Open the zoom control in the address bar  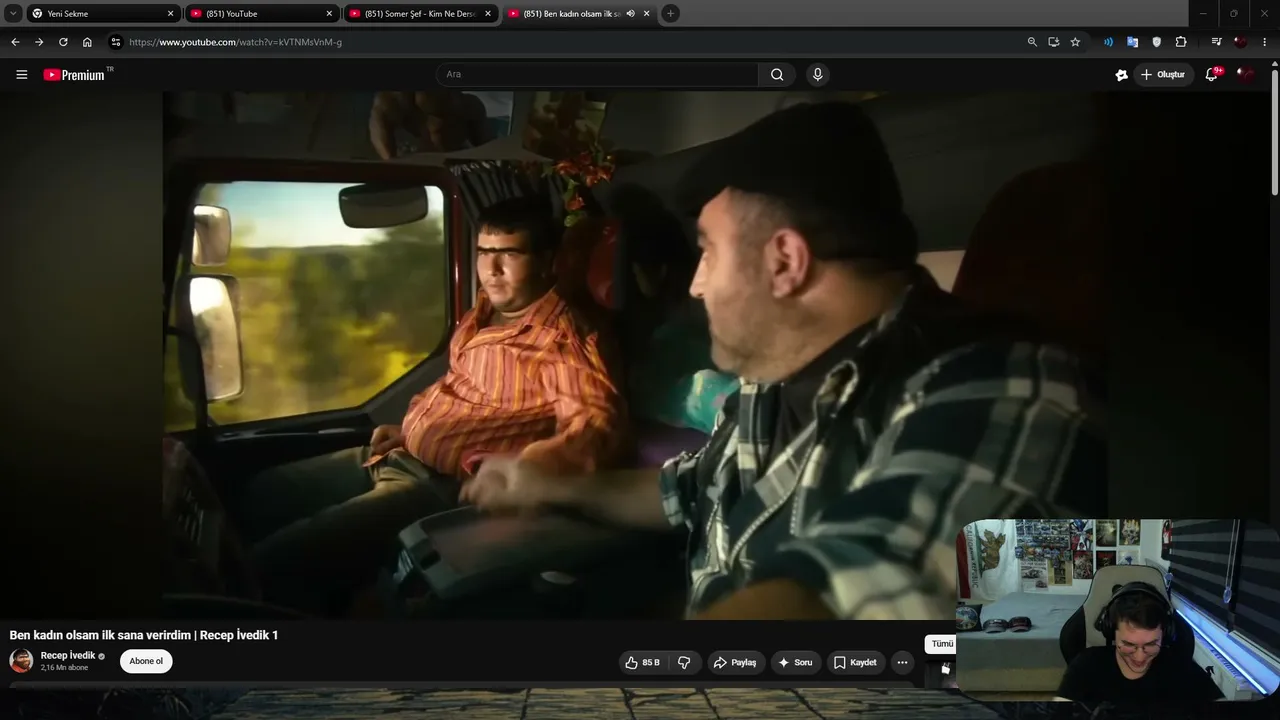[1032, 42]
